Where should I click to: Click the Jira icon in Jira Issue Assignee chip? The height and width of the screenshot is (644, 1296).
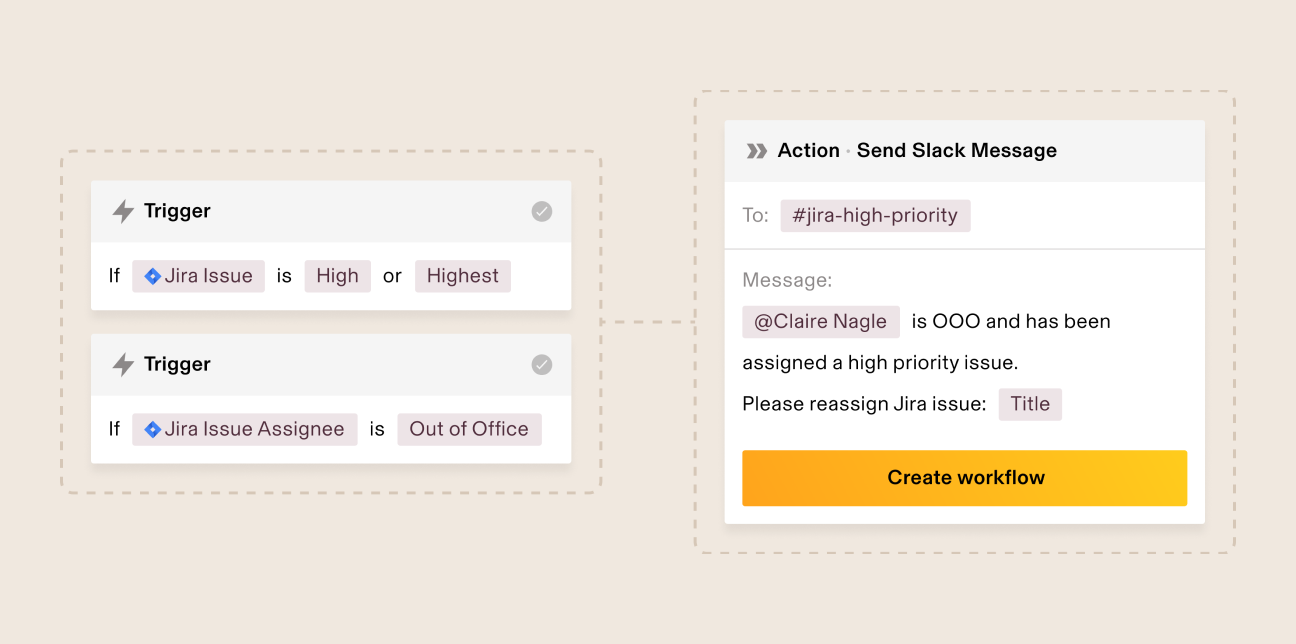tap(153, 430)
